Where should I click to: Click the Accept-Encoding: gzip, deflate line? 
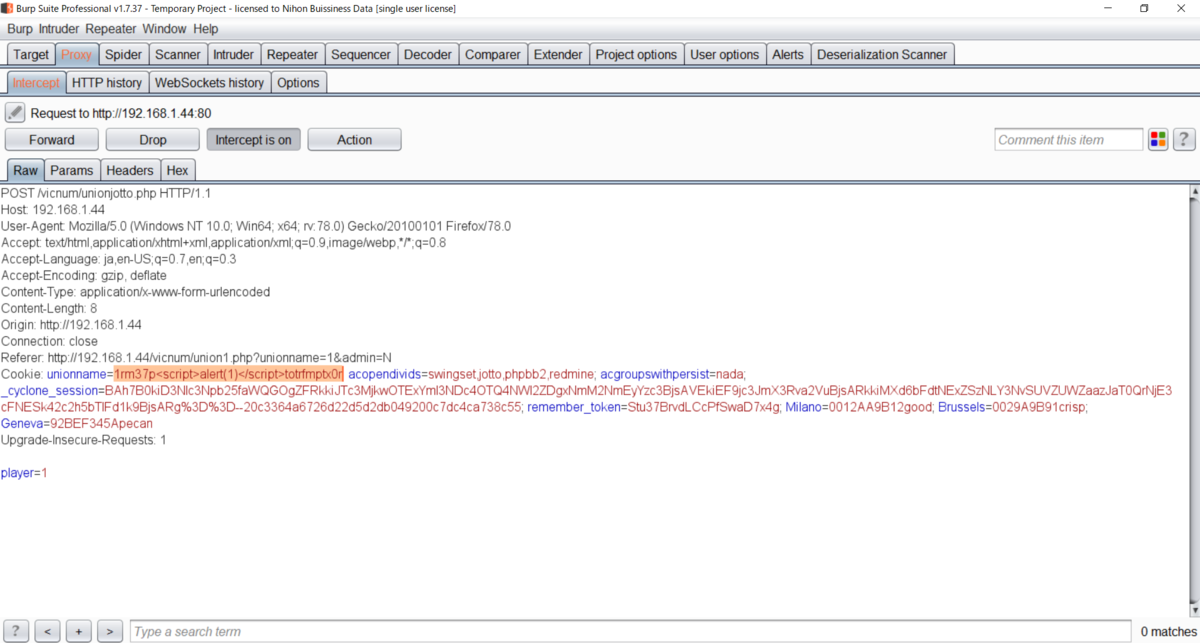pyautogui.click(x=84, y=275)
